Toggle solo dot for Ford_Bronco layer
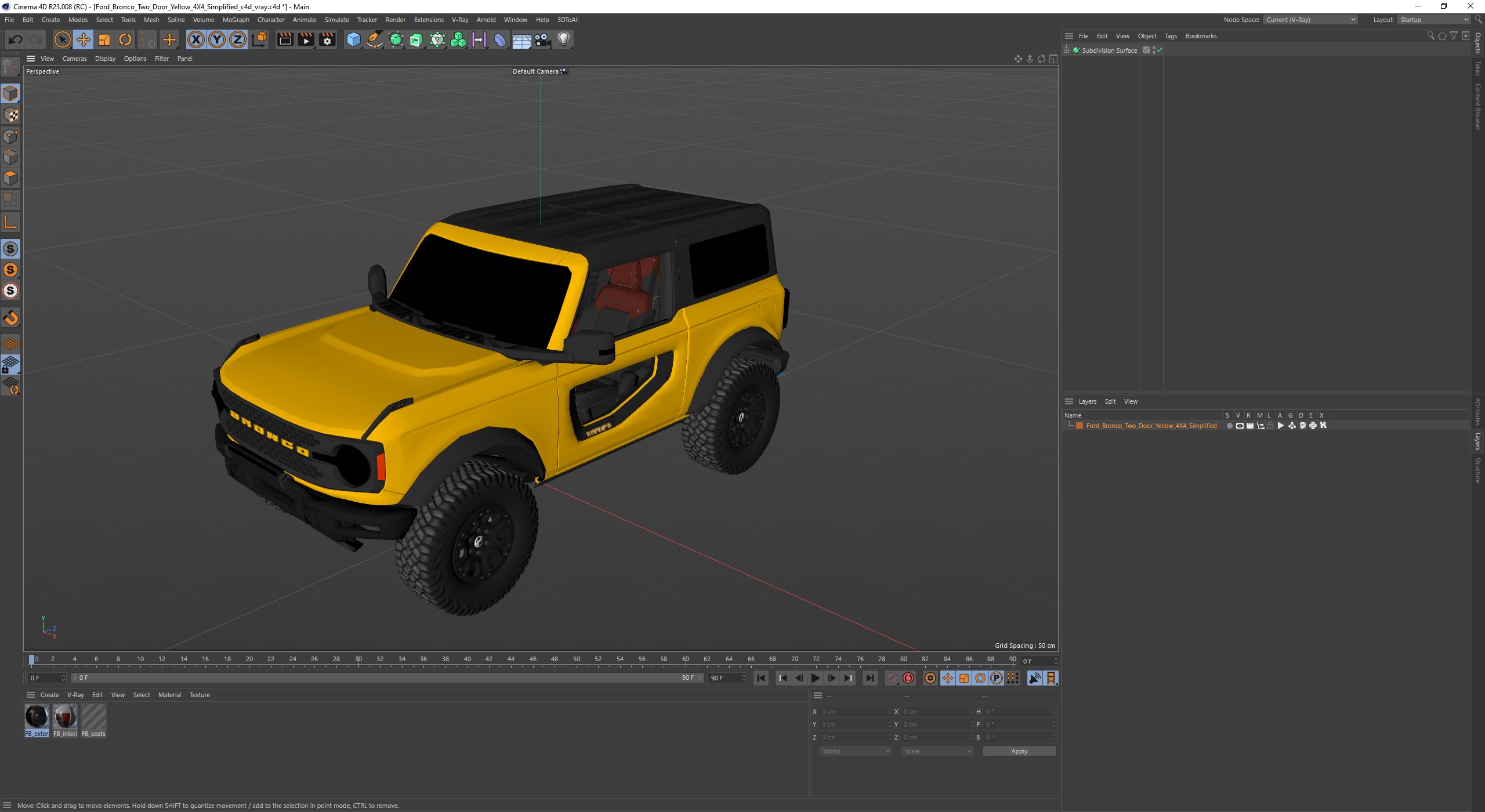This screenshot has height=812, width=1485. point(1229,426)
